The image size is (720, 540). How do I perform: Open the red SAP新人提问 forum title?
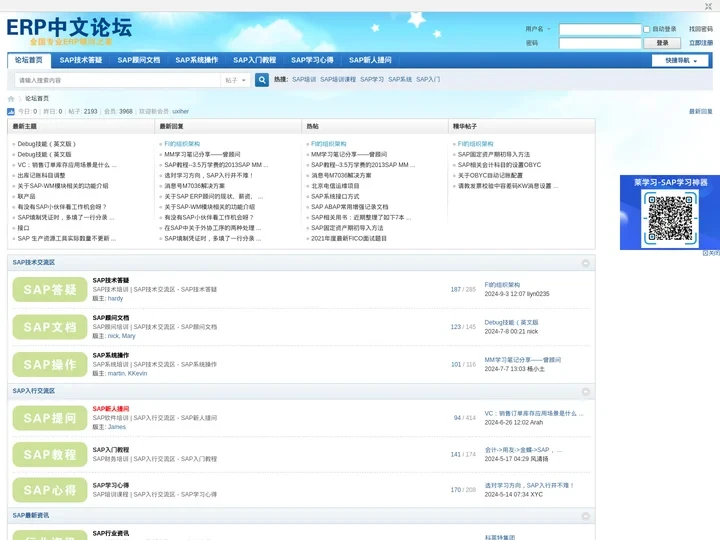111,409
